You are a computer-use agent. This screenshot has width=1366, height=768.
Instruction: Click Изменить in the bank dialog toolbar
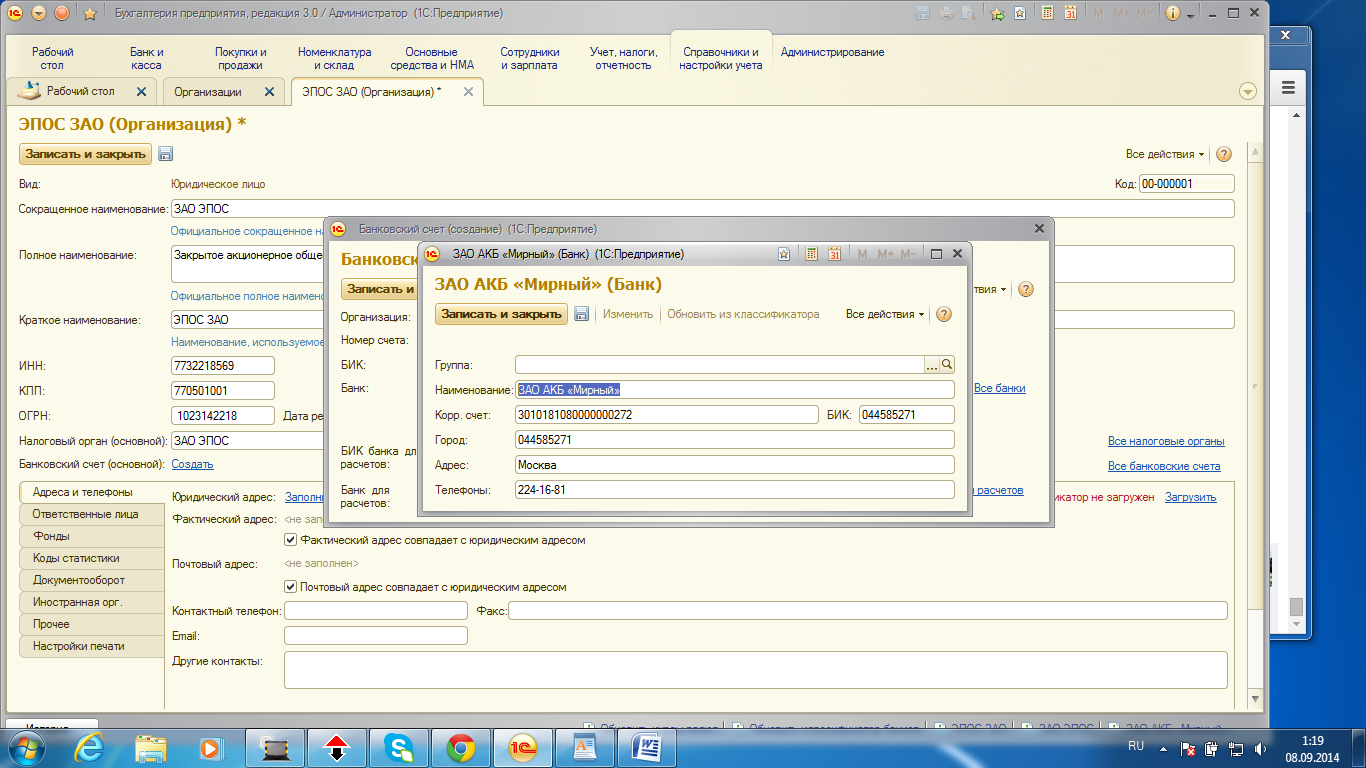(628, 314)
